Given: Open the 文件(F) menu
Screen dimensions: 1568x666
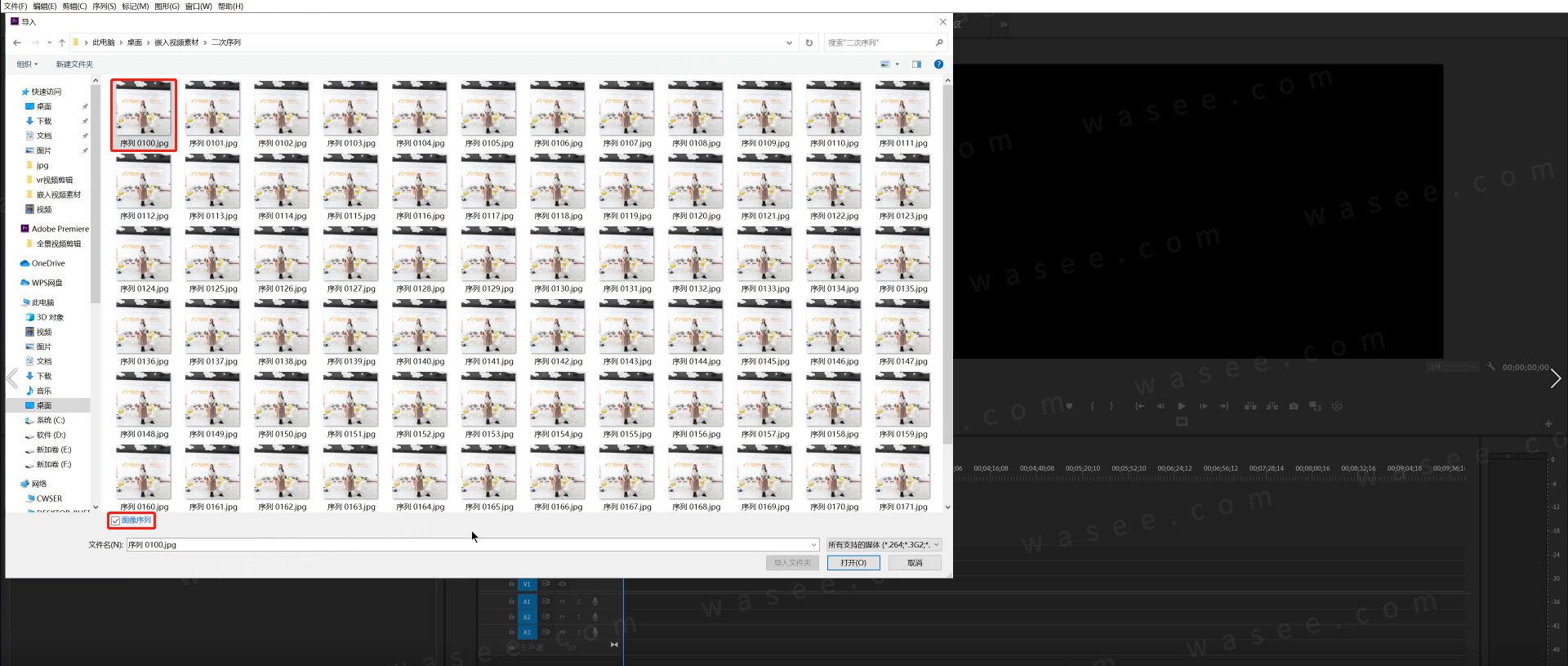Looking at the screenshot, I should [16, 7].
